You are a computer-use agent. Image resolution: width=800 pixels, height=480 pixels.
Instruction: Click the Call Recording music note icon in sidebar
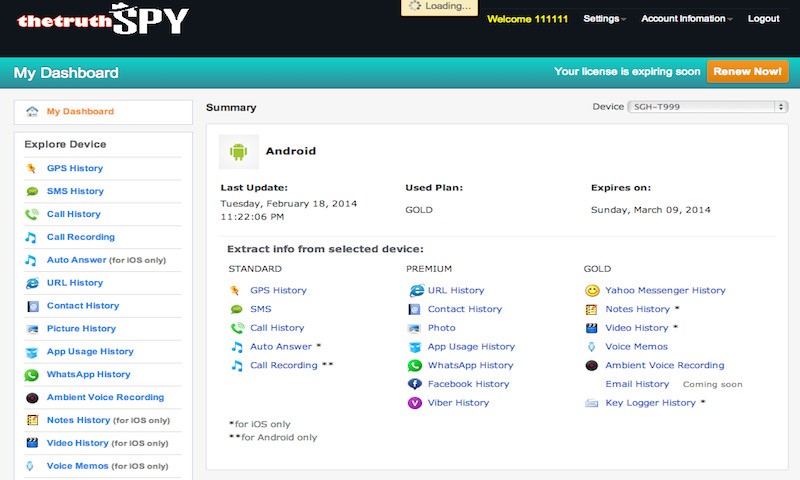pos(32,237)
